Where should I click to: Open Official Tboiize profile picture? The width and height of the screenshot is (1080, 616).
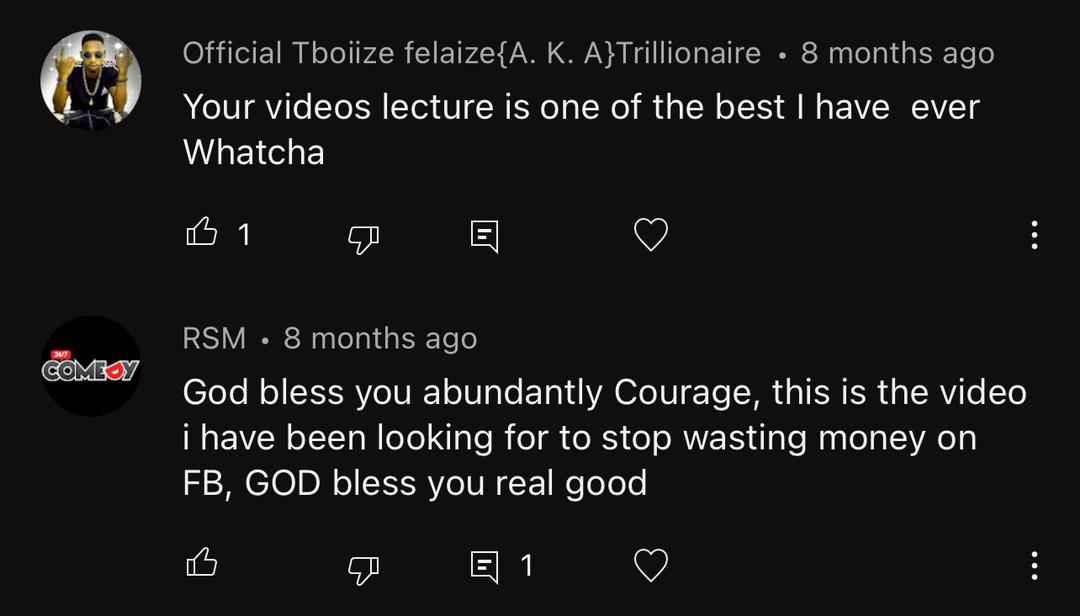91,80
